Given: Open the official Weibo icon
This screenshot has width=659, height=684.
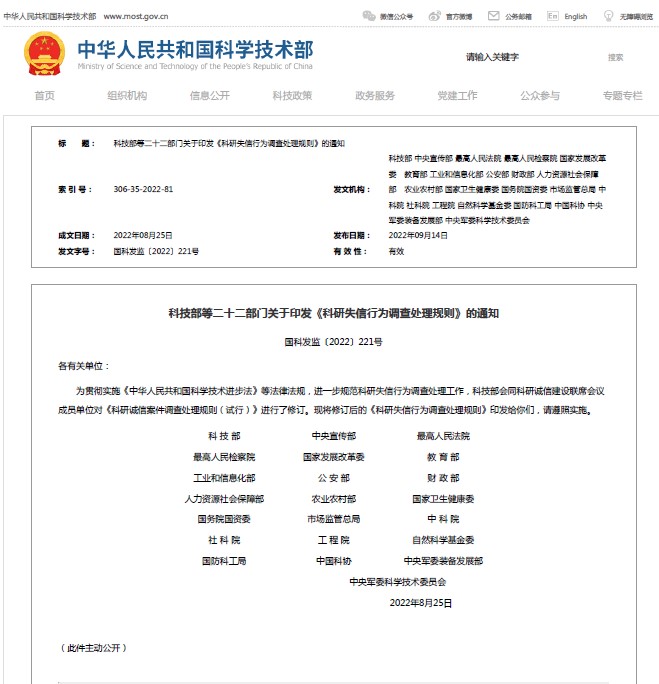Looking at the screenshot, I should pos(434,16).
